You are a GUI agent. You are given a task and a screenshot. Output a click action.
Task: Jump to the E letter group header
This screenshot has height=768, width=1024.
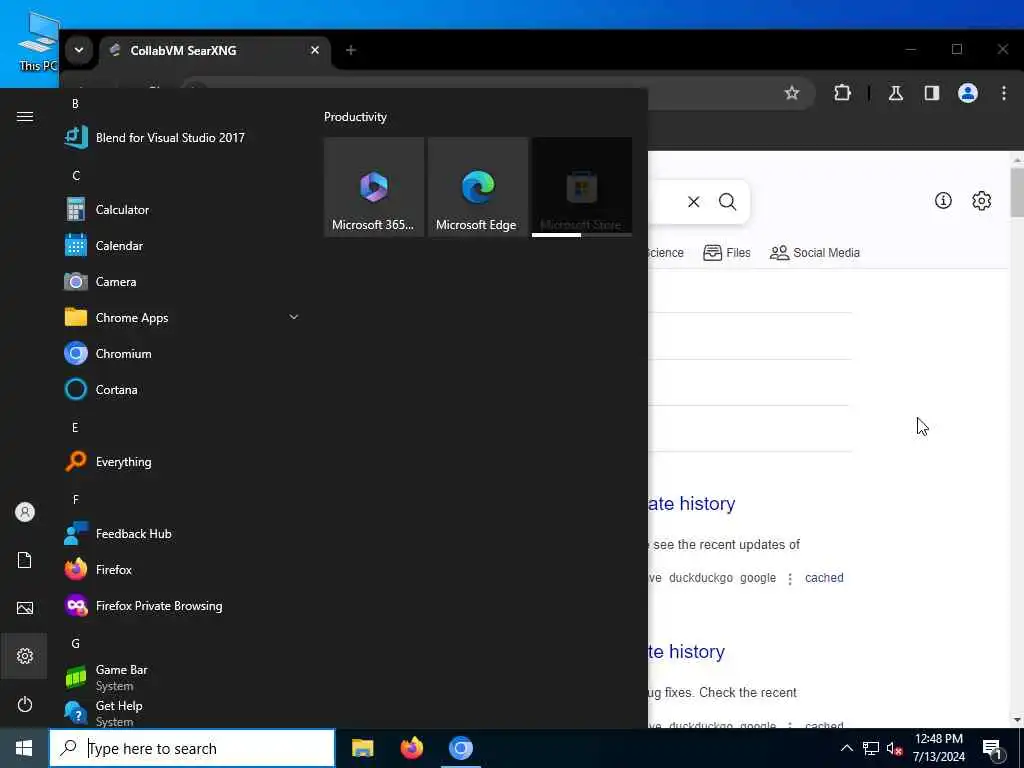coord(75,428)
